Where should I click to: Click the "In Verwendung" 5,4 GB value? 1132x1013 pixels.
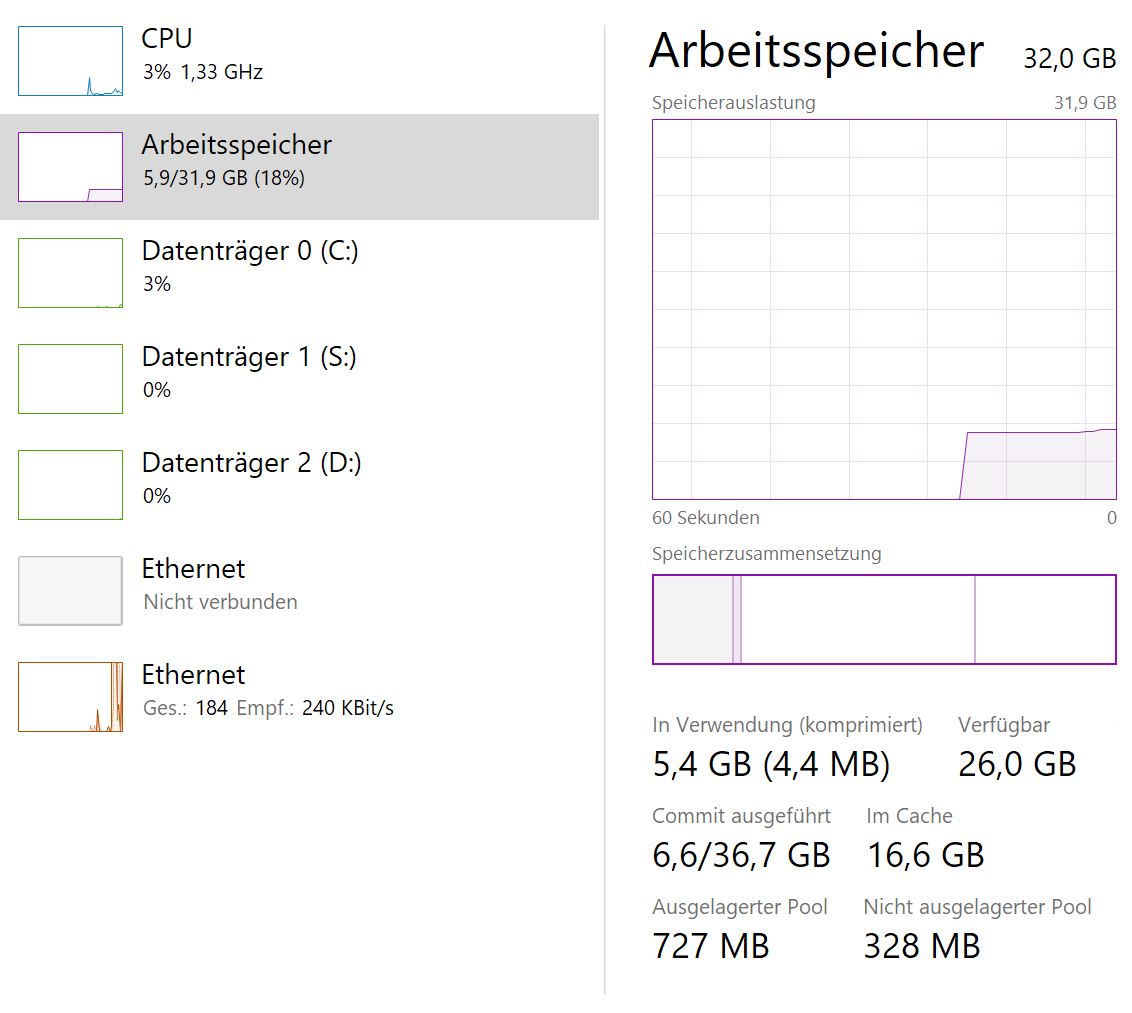[x=770, y=765]
